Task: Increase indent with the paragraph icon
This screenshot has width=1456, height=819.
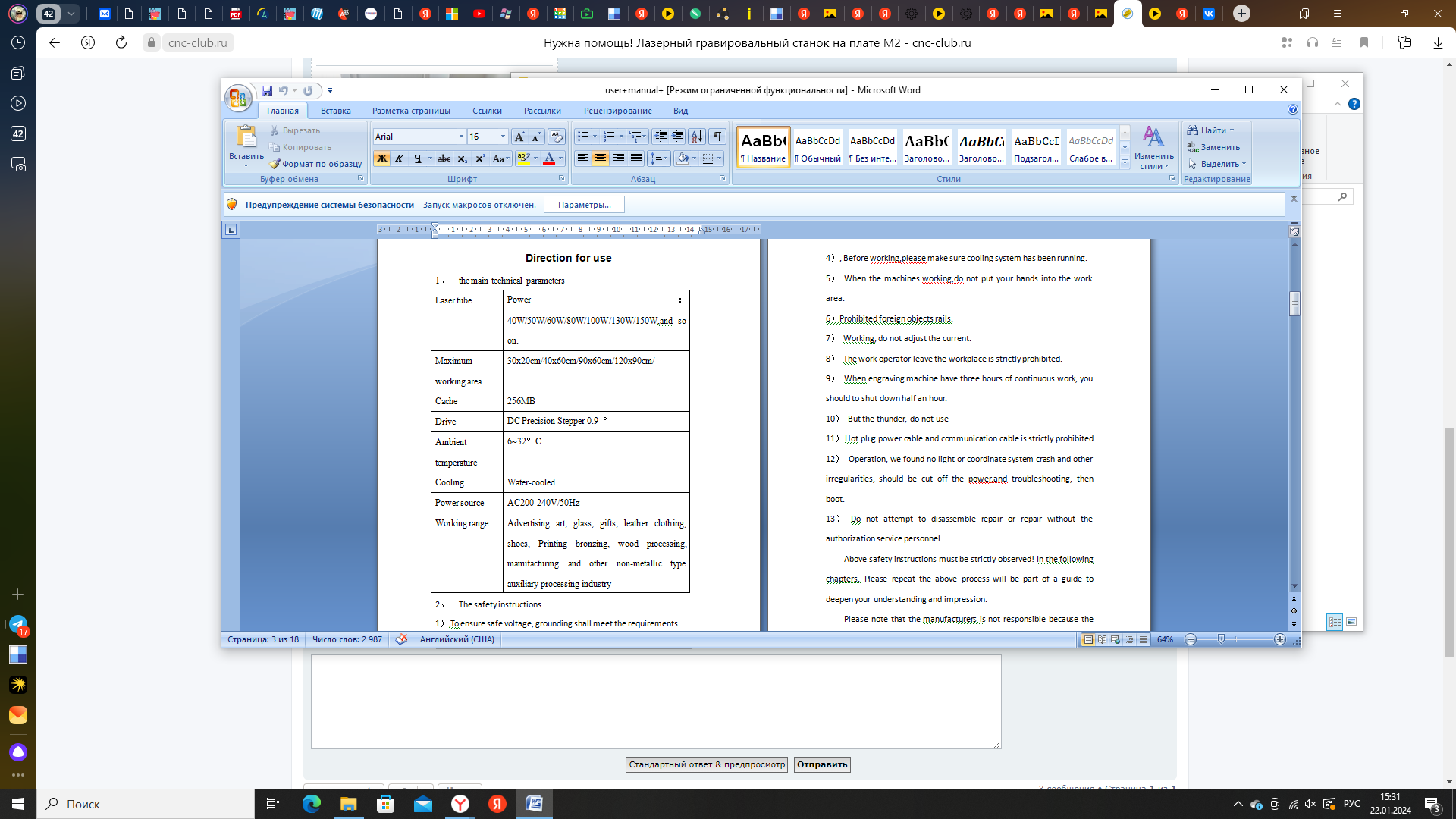Action: point(678,136)
